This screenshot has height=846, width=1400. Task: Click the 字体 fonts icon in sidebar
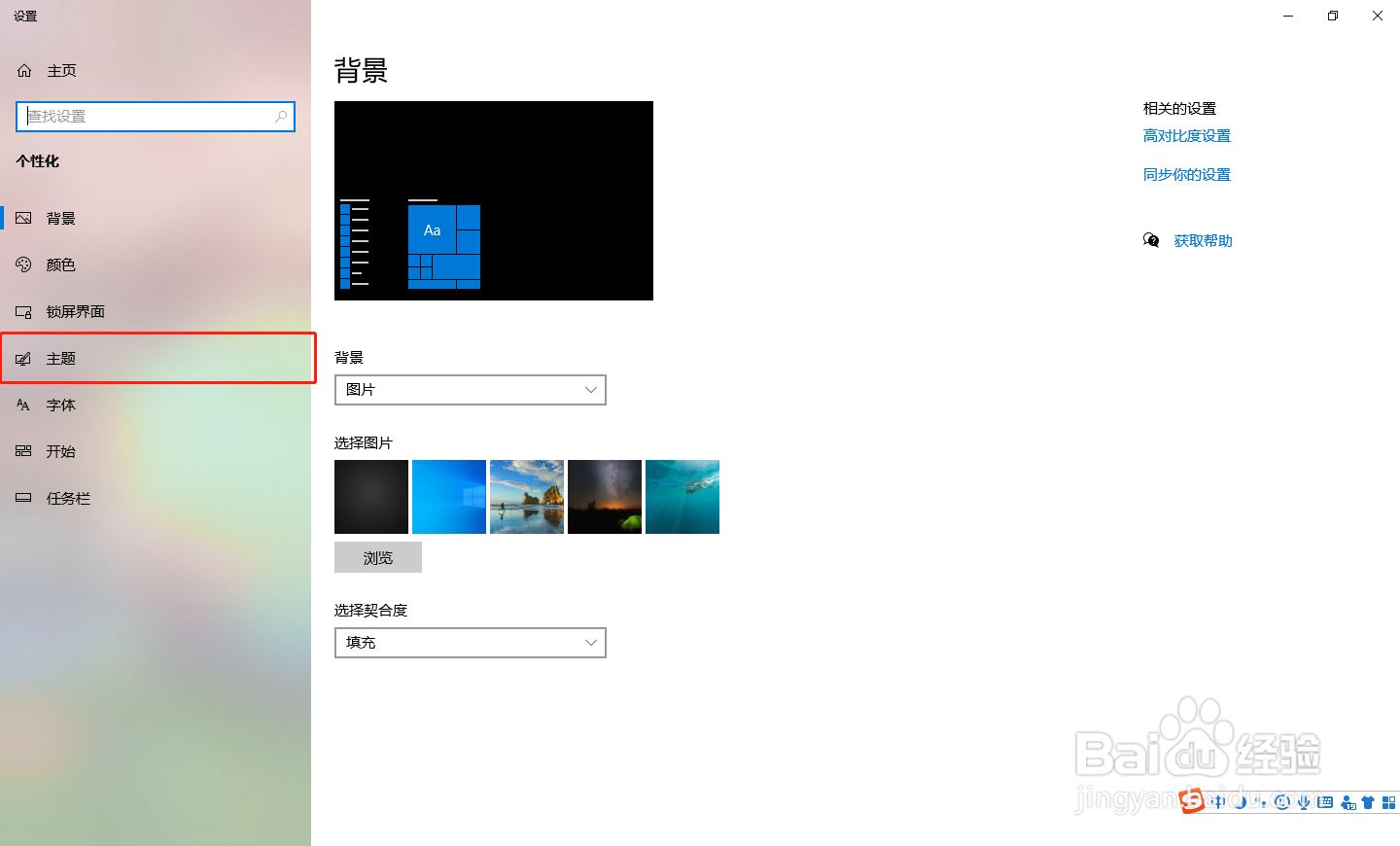pyautogui.click(x=23, y=405)
